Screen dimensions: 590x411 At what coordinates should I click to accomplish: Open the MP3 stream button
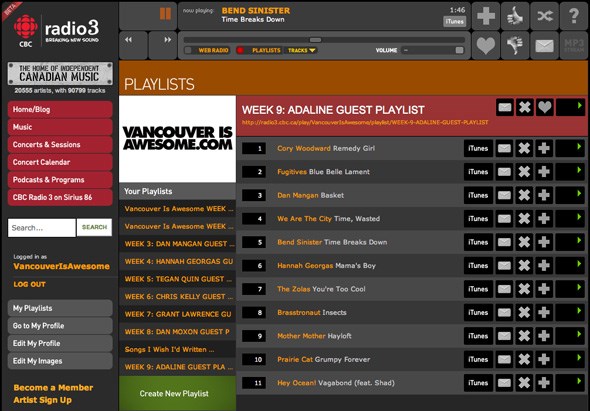pyautogui.click(x=574, y=45)
